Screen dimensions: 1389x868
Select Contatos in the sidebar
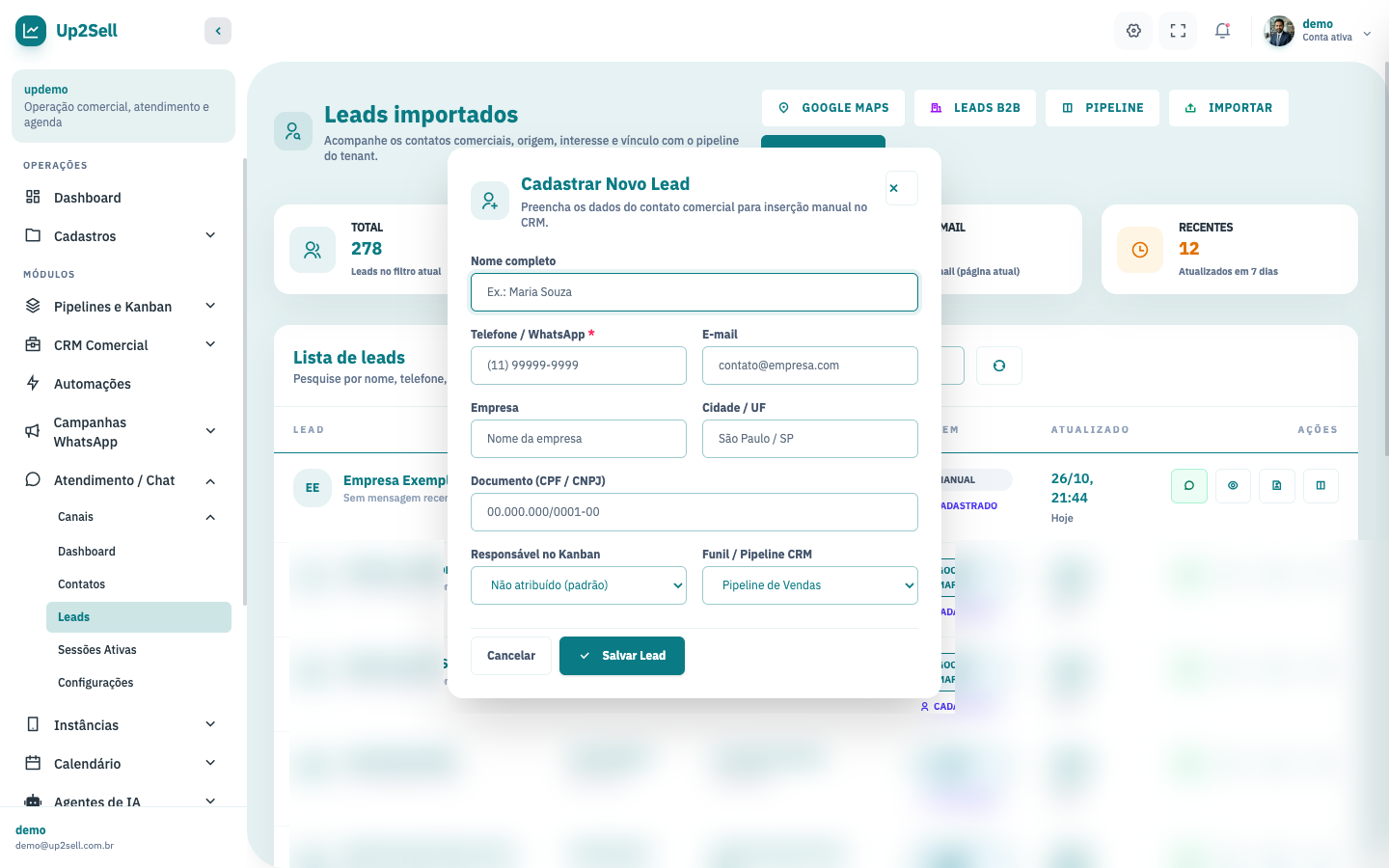[x=139, y=584]
